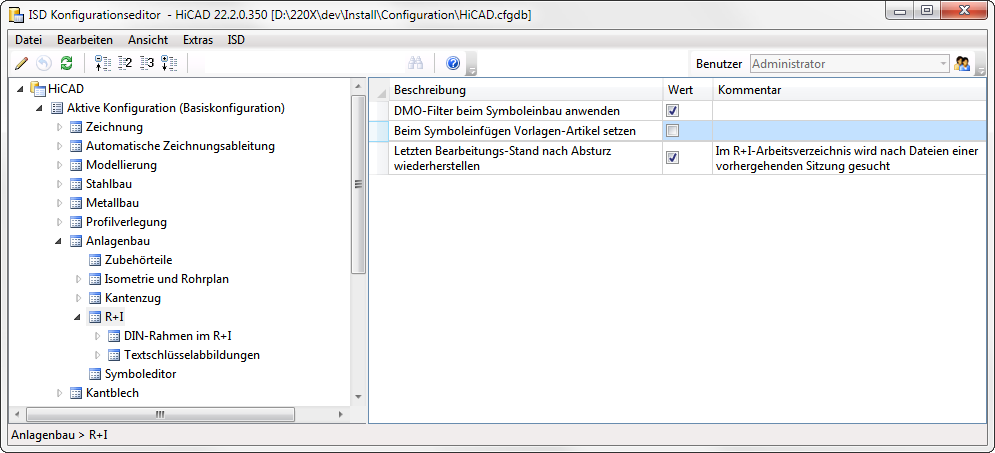The image size is (995, 453).
Task: Click the Aktive Konfiguration list icon
Action: coord(57,108)
